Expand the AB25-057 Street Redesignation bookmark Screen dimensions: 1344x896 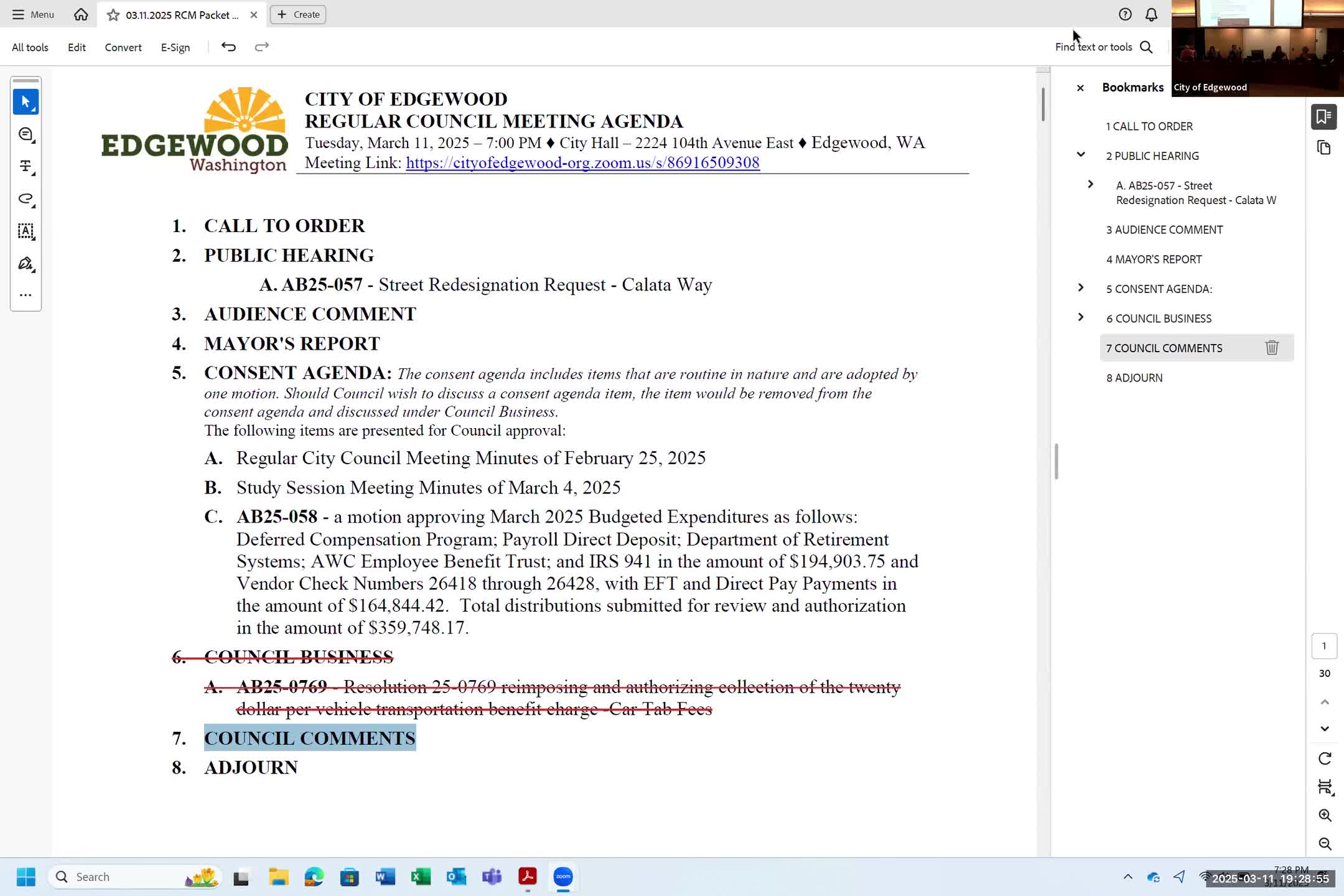[x=1090, y=184]
